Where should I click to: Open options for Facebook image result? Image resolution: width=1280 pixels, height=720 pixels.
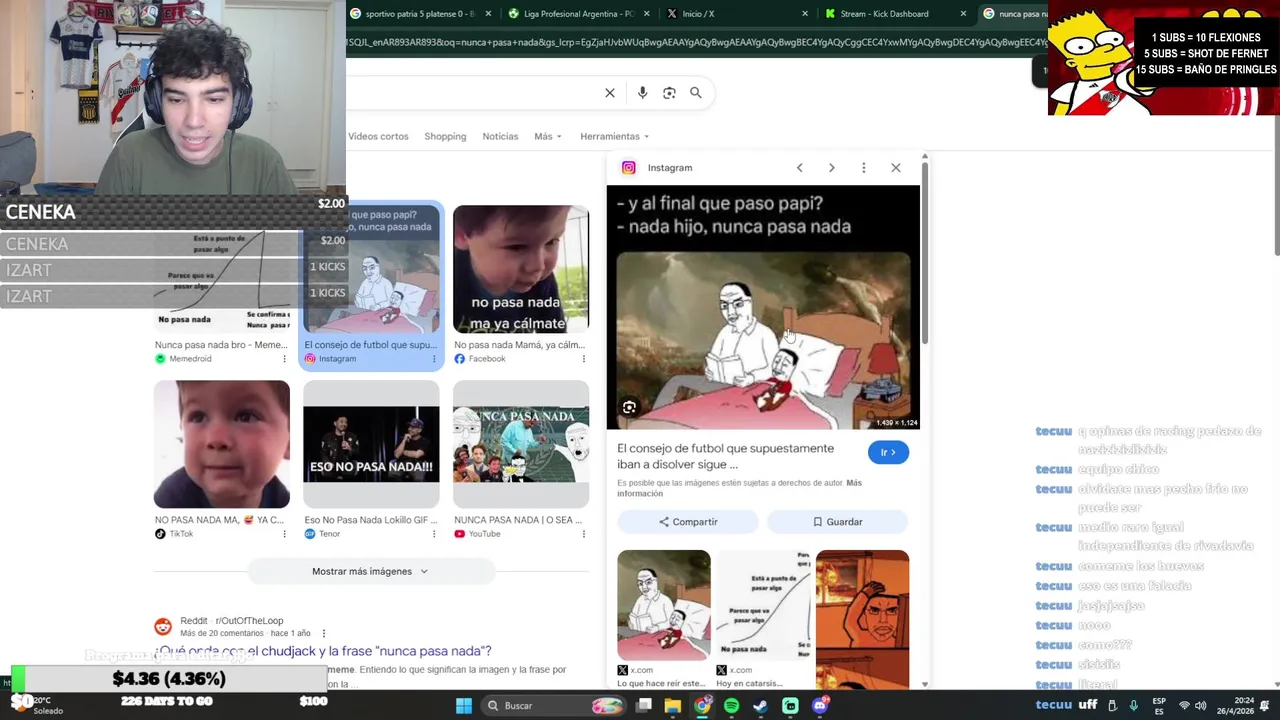tap(583, 359)
